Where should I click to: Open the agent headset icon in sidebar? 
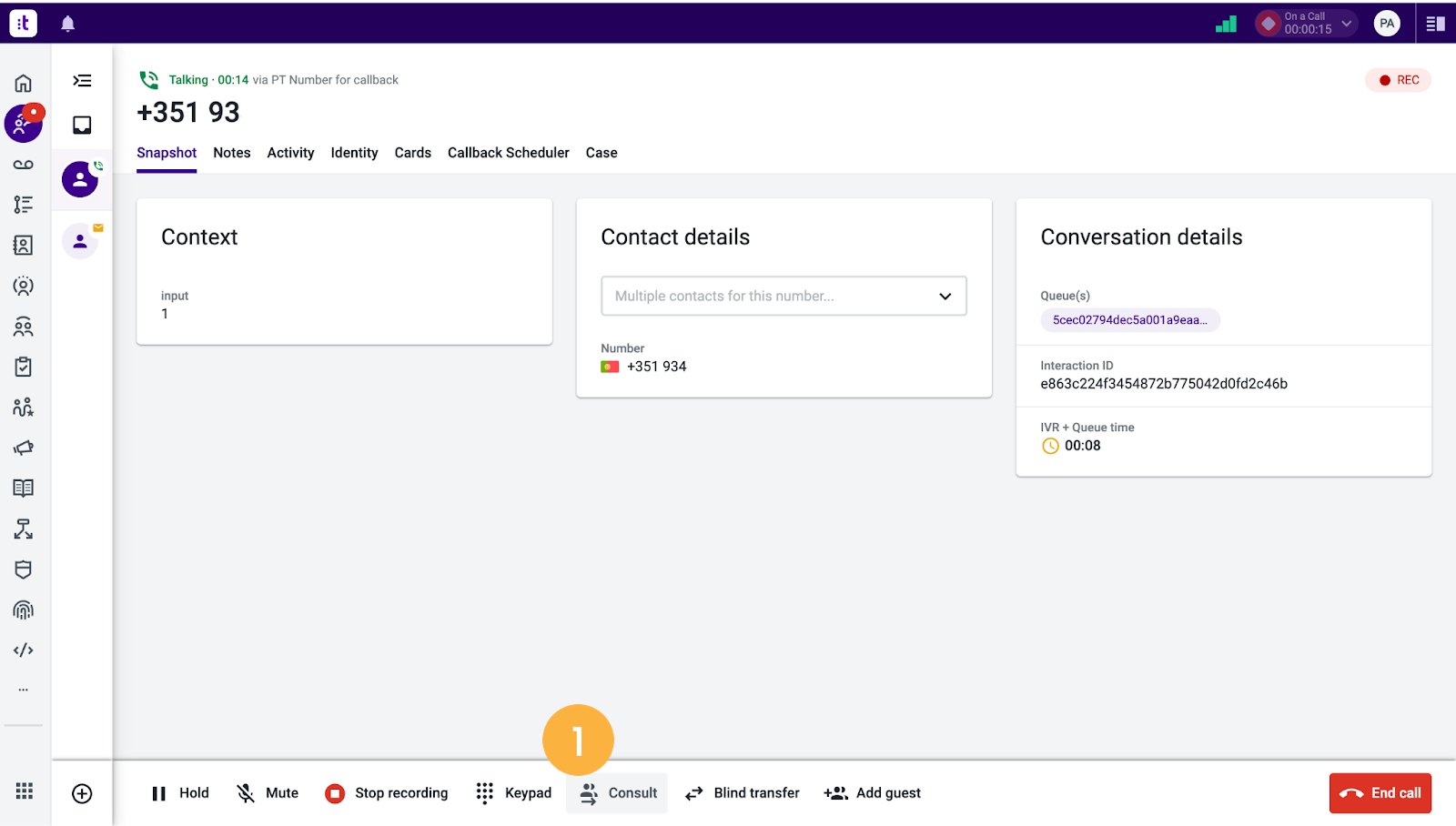click(24, 286)
